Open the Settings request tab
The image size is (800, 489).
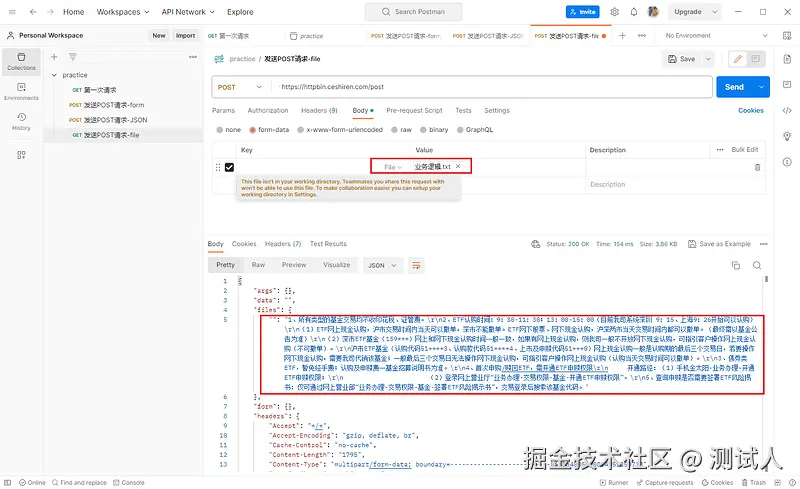497,110
